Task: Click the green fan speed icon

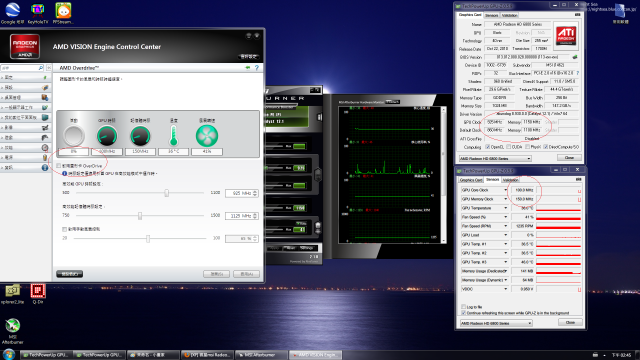Action: 207,136
